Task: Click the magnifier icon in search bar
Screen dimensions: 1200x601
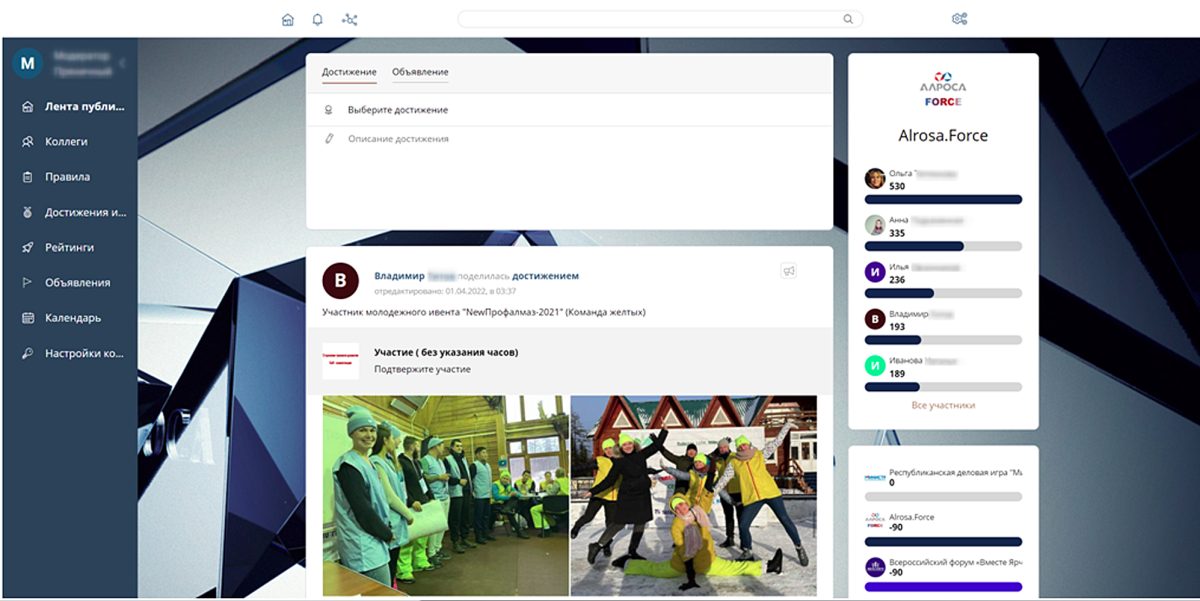Action: click(848, 19)
